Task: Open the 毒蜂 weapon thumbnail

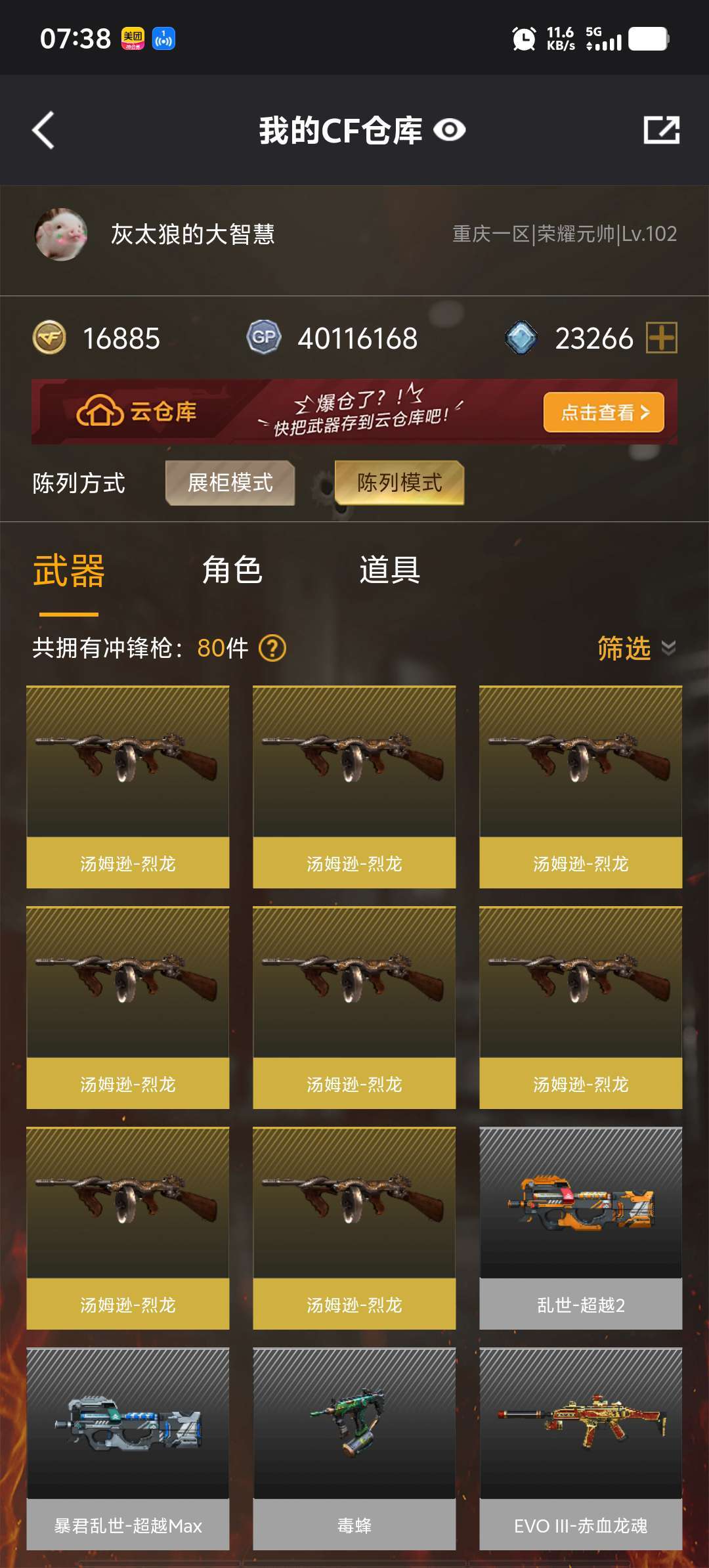Action: point(354,1423)
